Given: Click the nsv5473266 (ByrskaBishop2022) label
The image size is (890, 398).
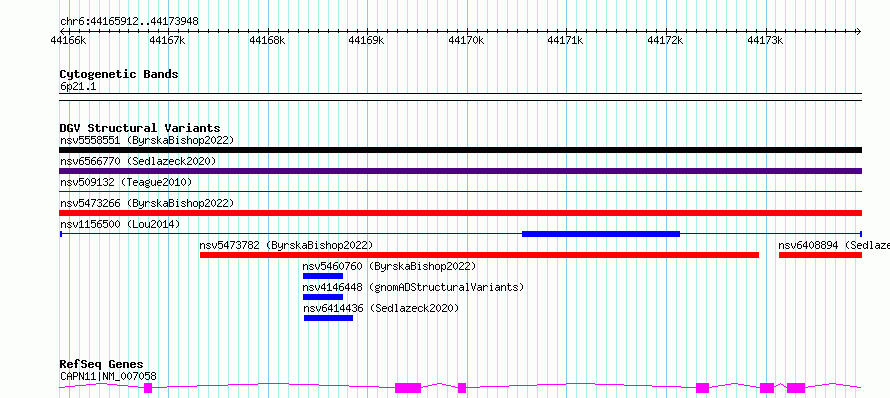Looking at the screenshot, I should (x=147, y=203).
